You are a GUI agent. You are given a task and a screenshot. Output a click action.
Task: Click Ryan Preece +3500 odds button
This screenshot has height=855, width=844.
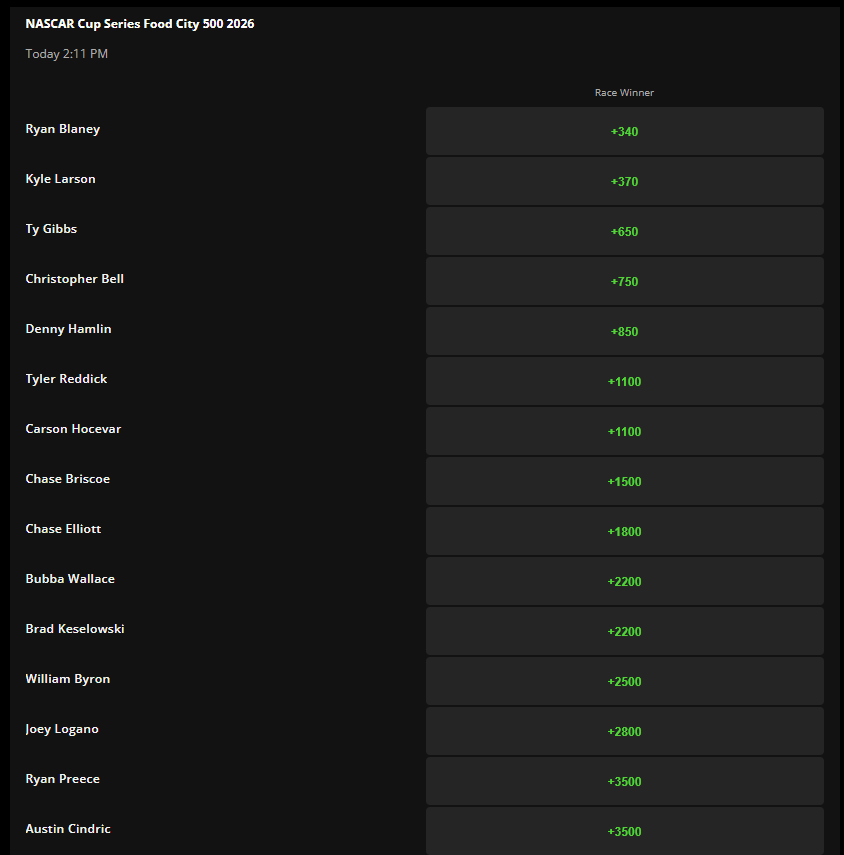pyautogui.click(x=624, y=781)
